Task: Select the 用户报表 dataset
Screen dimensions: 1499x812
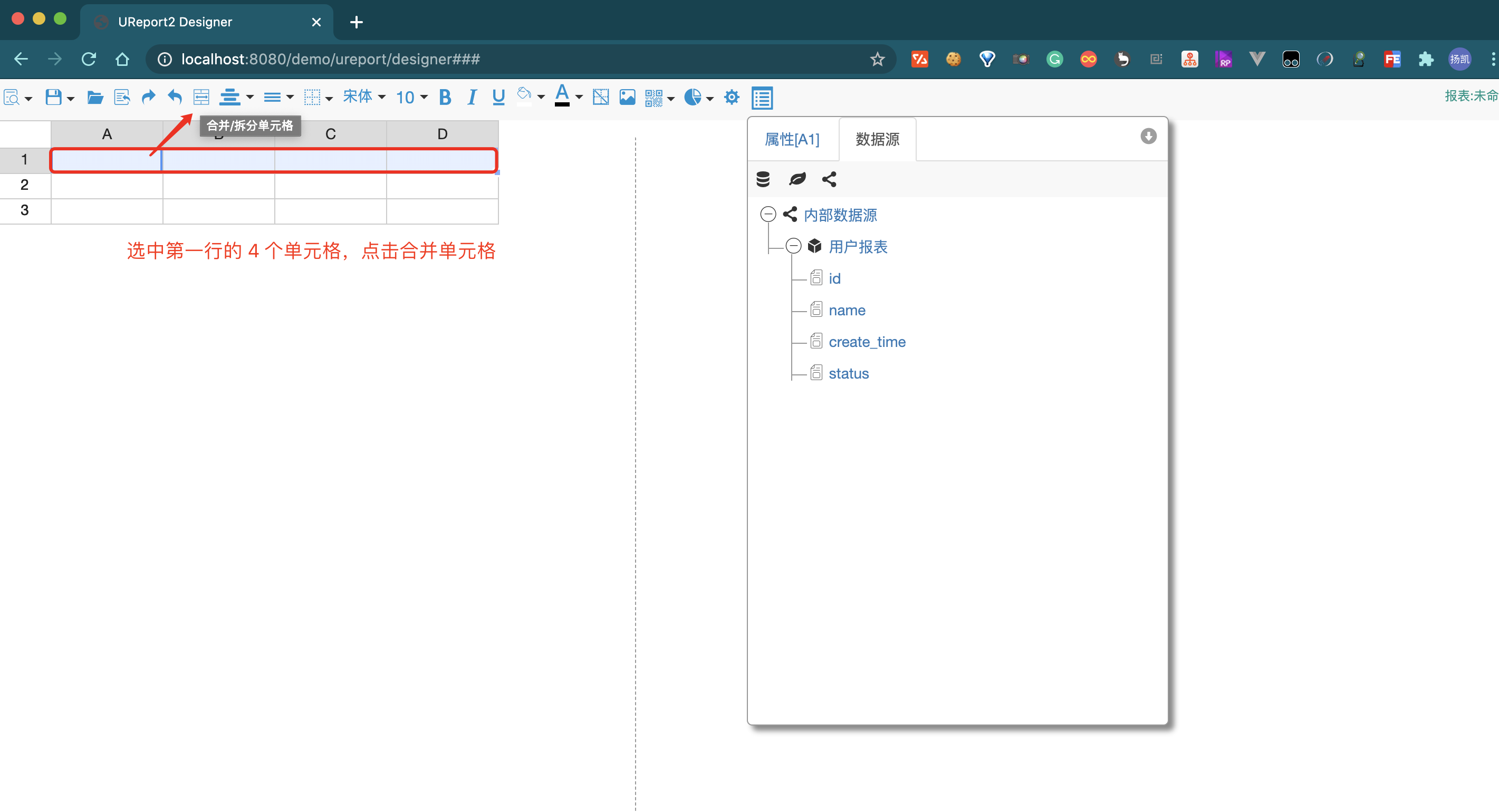Action: tap(858, 247)
